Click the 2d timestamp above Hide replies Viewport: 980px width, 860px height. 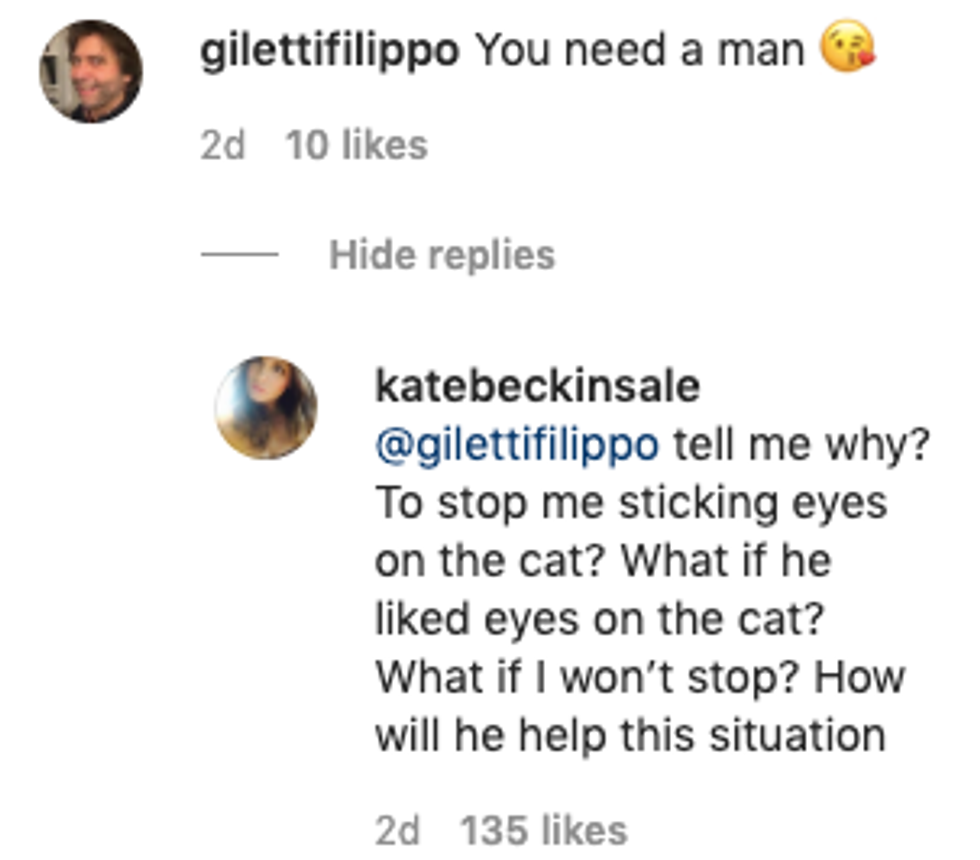pyautogui.click(x=222, y=146)
